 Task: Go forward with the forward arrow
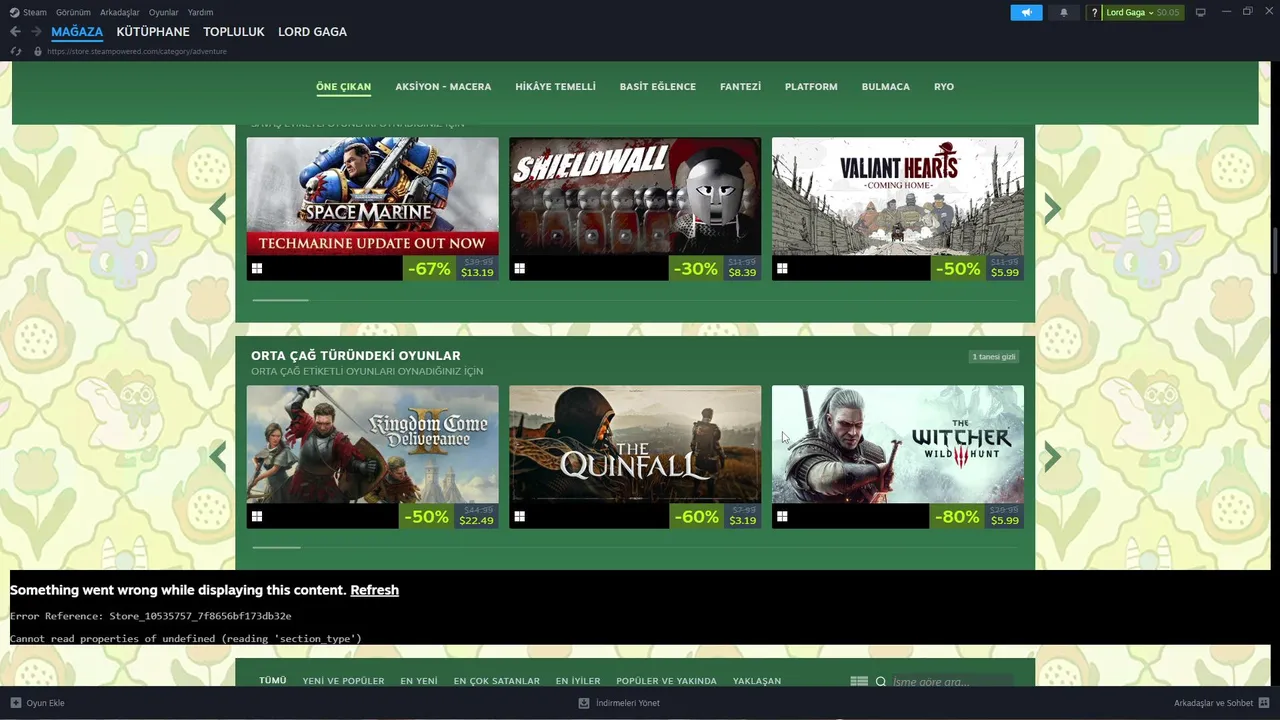[36, 32]
